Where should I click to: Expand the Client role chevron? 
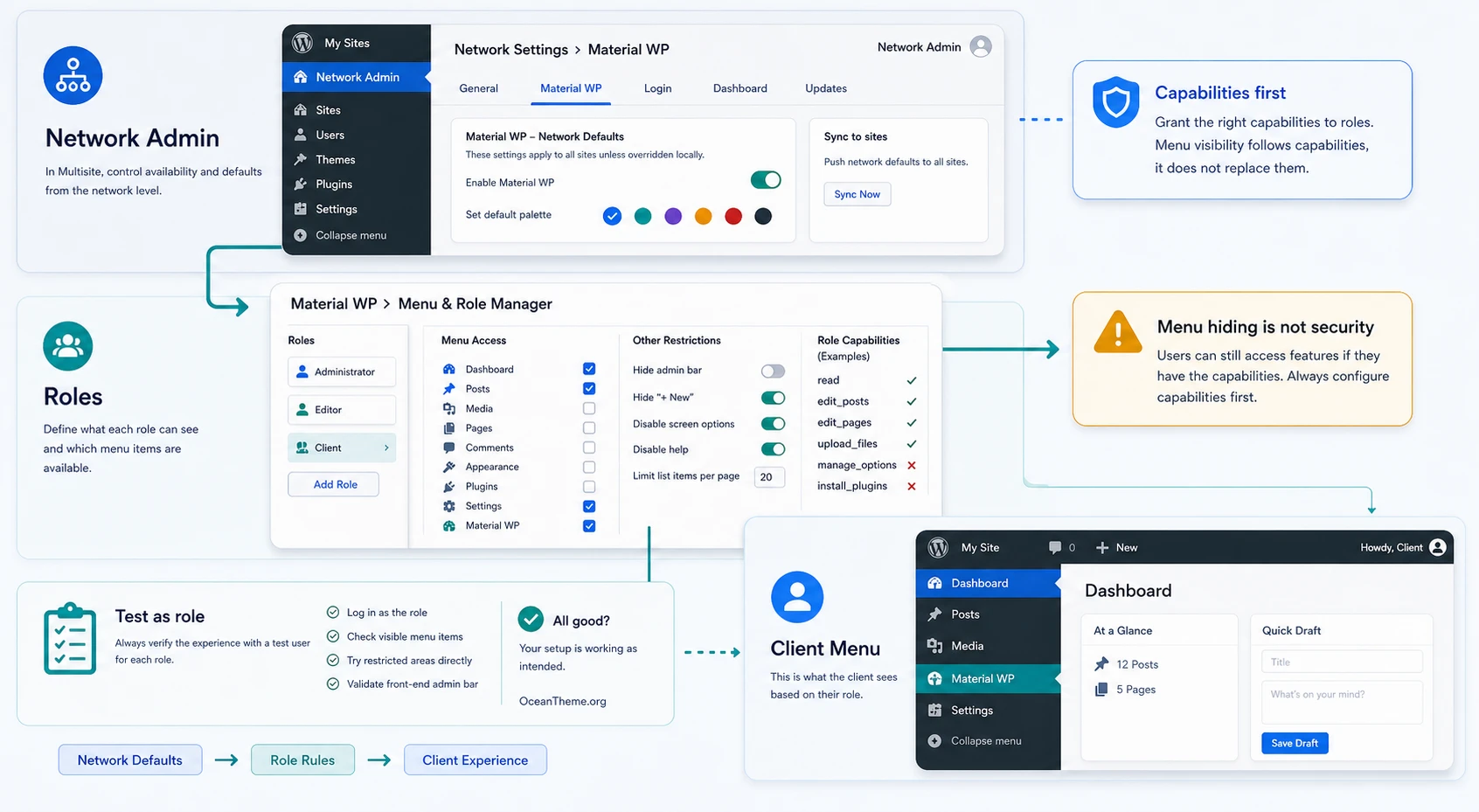click(386, 448)
